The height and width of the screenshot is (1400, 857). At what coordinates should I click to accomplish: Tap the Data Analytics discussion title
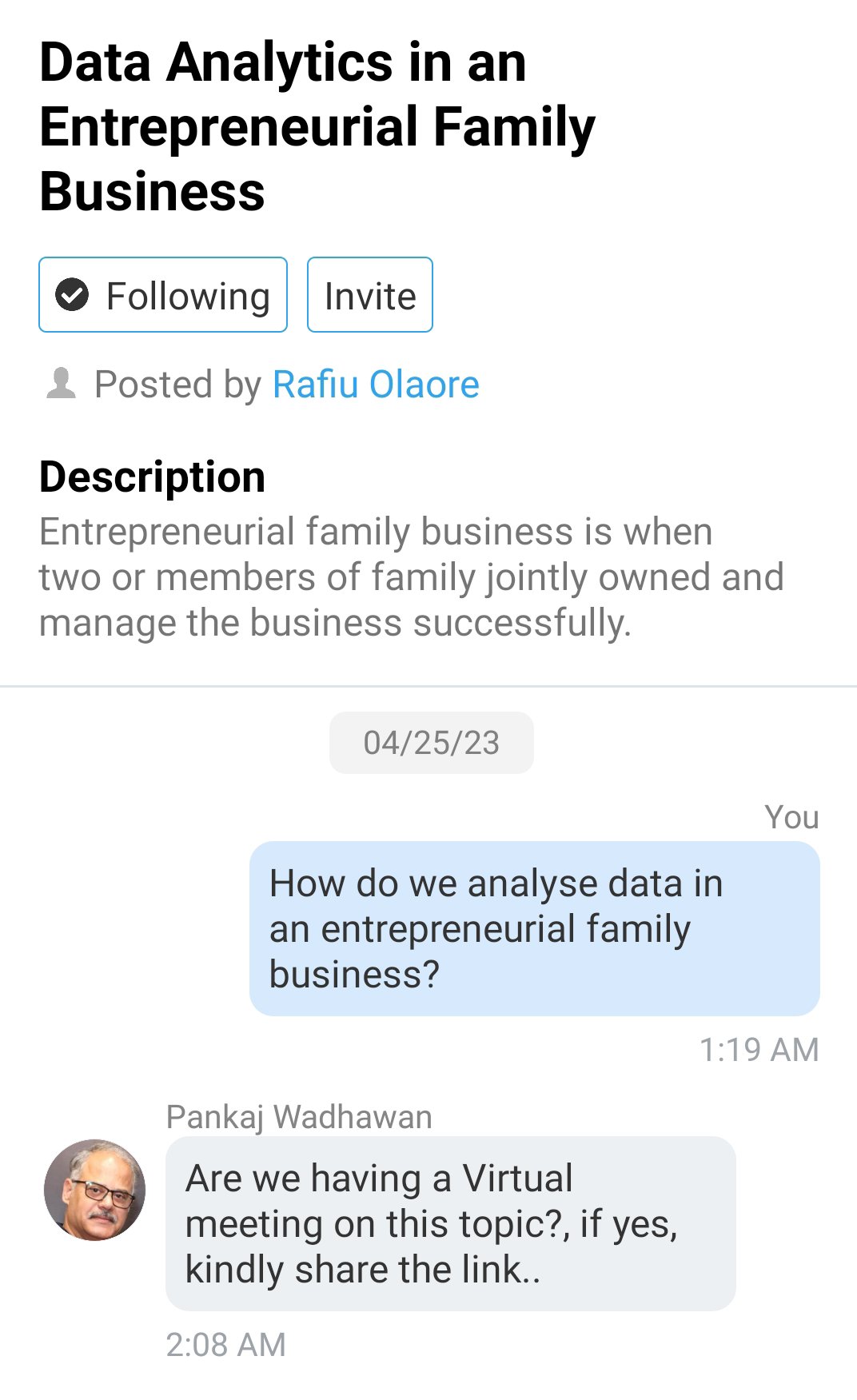click(x=317, y=126)
